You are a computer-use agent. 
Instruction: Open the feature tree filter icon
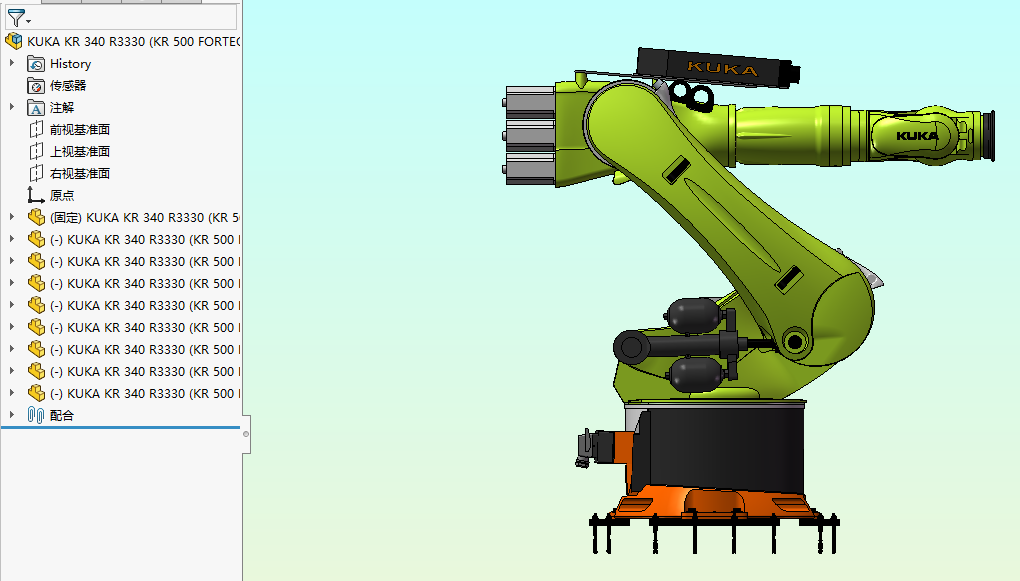18,18
